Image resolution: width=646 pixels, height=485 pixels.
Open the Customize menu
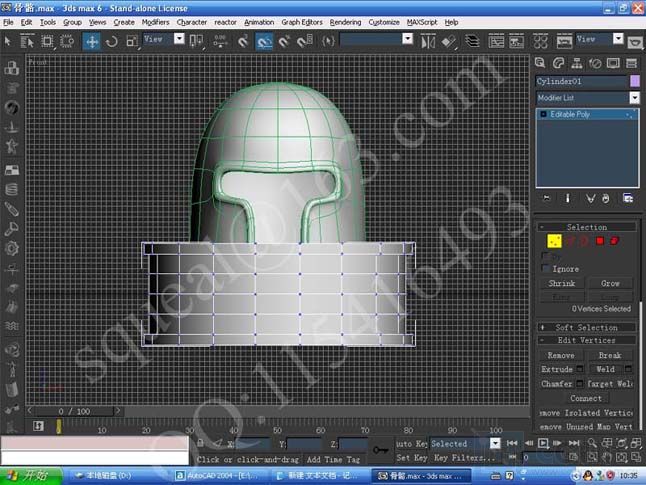[384, 22]
